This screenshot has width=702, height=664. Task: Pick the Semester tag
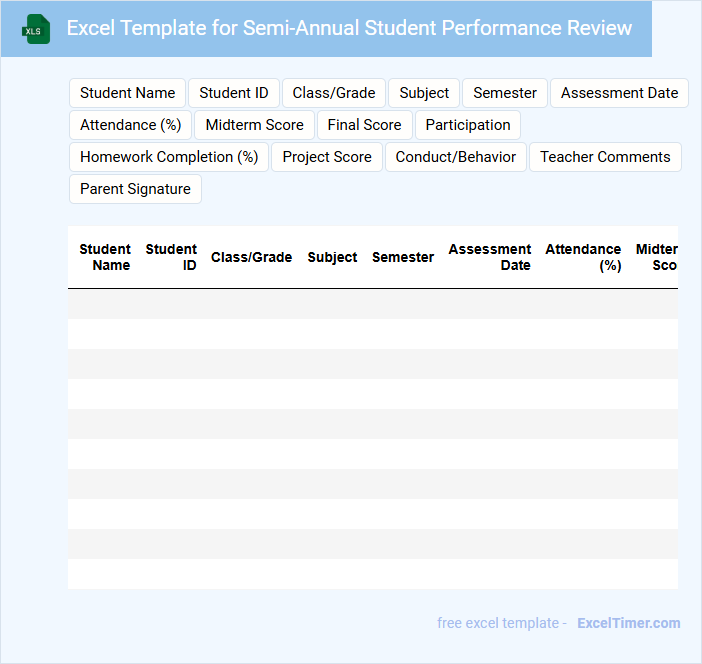pos(505,93)
